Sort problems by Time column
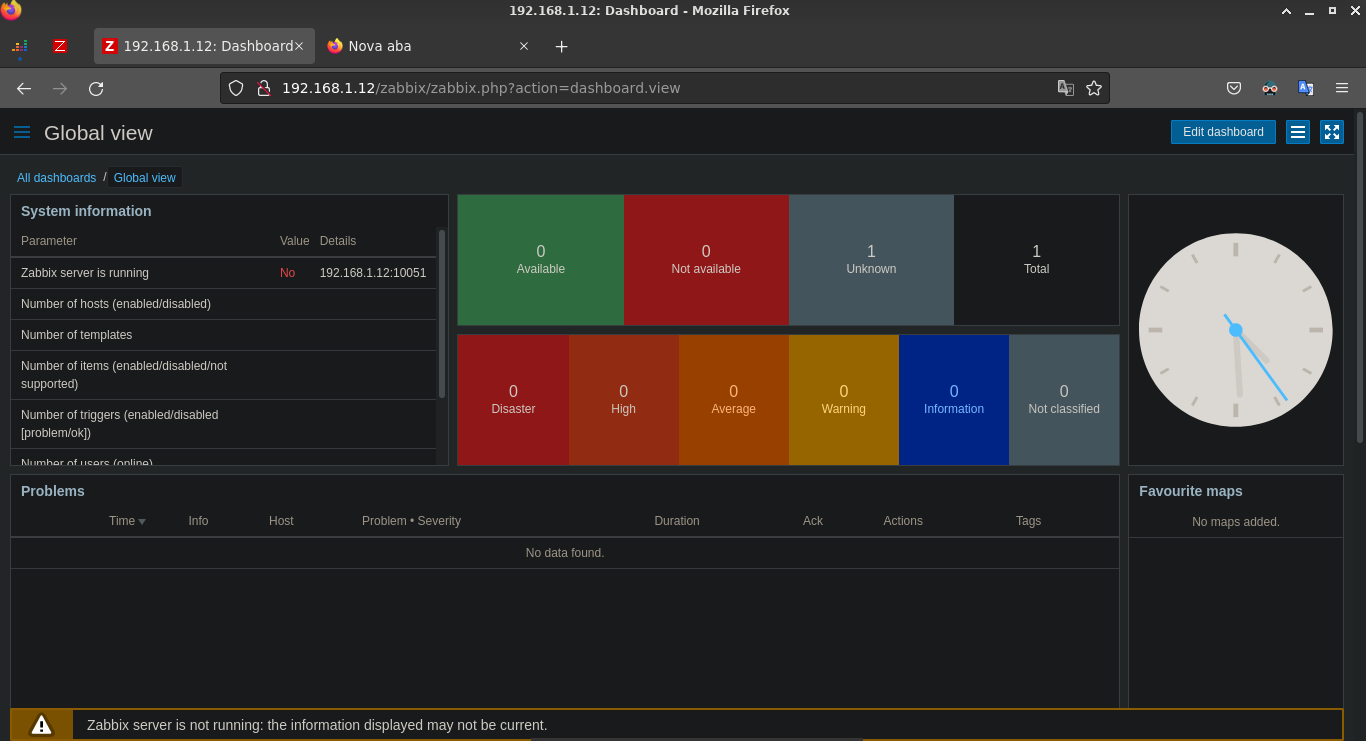 [127, 521]
